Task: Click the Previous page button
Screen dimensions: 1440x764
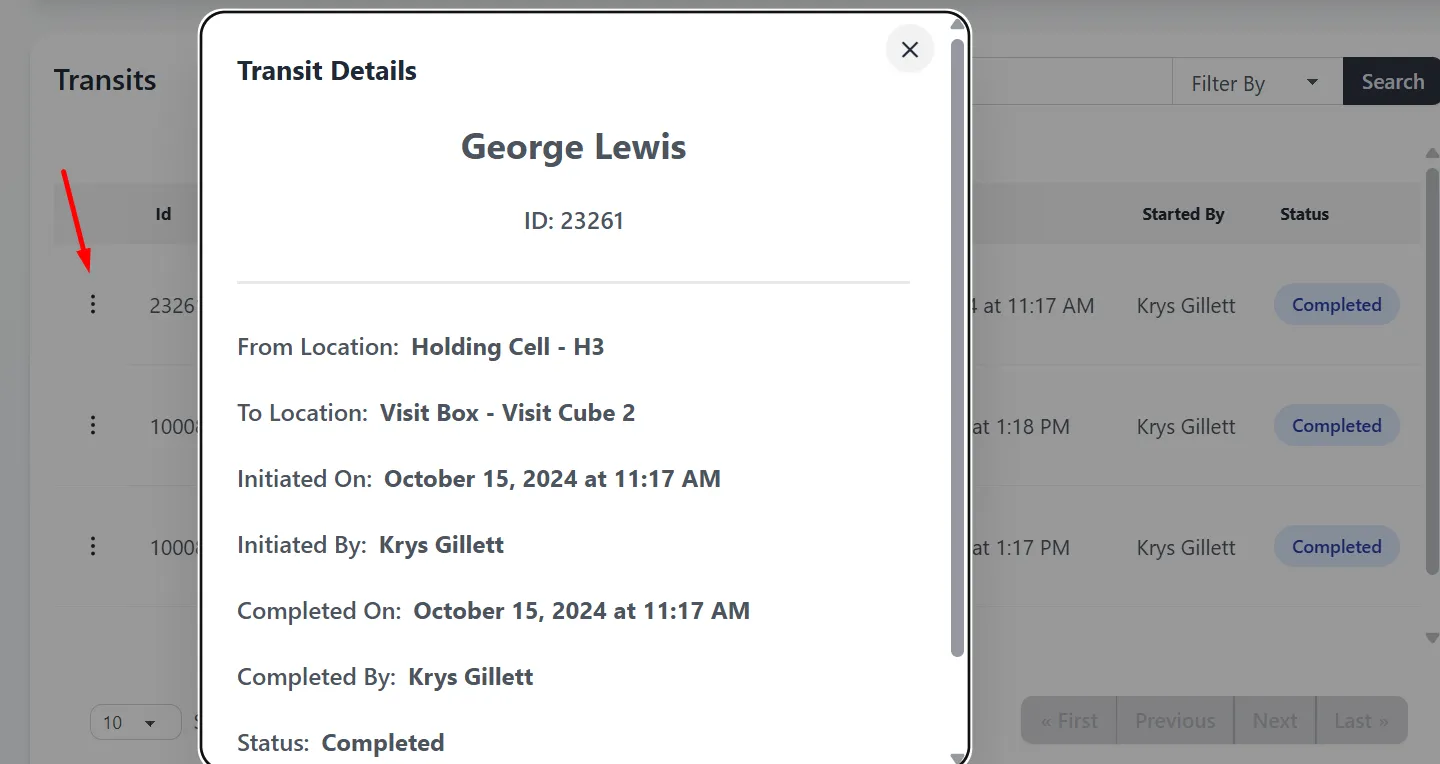Action: pyautogui.click(x=1175, y=721)
